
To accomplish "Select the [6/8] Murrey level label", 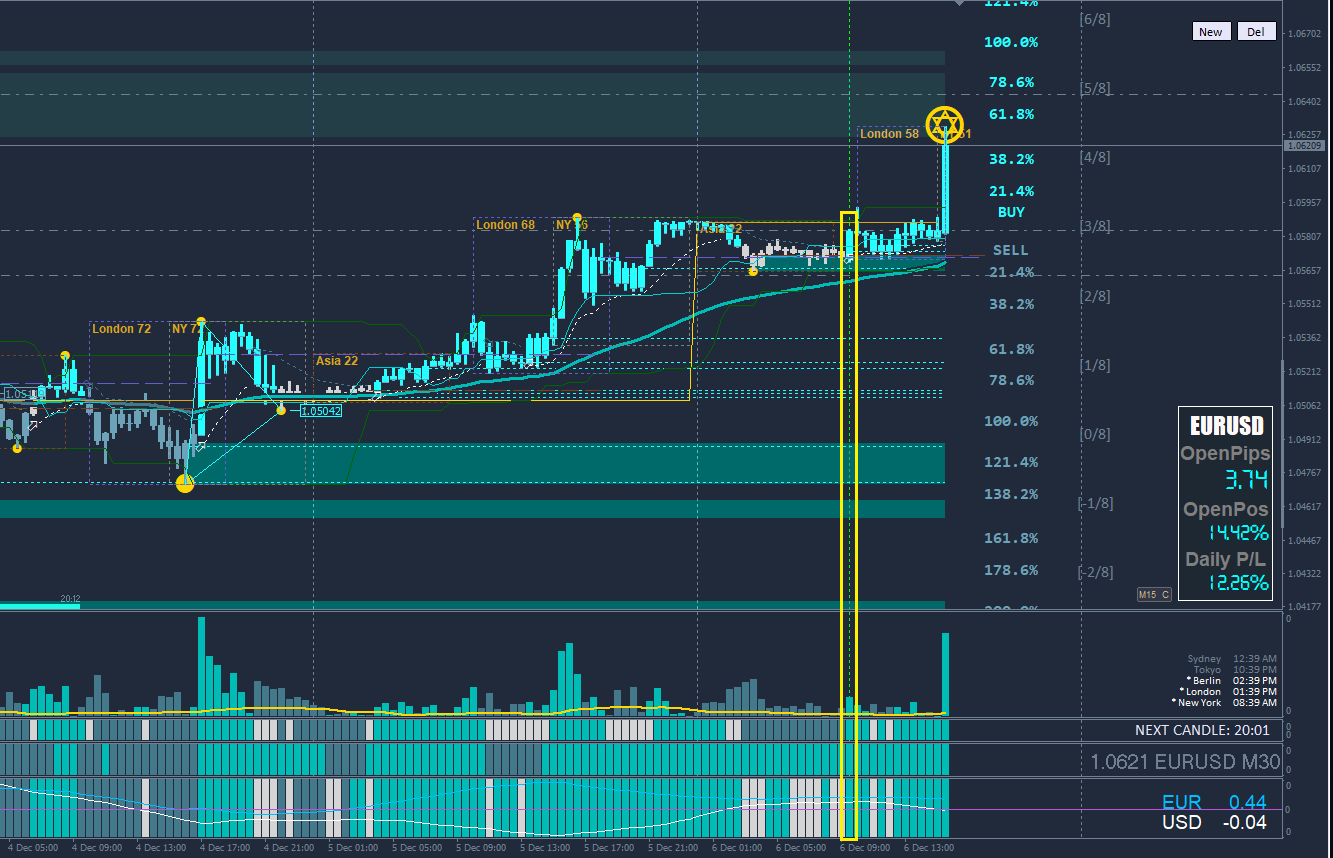I will 1095,19.
